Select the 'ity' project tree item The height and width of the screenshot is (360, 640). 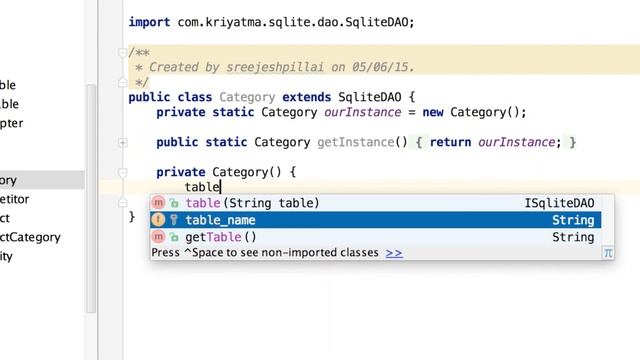point(6,256)
